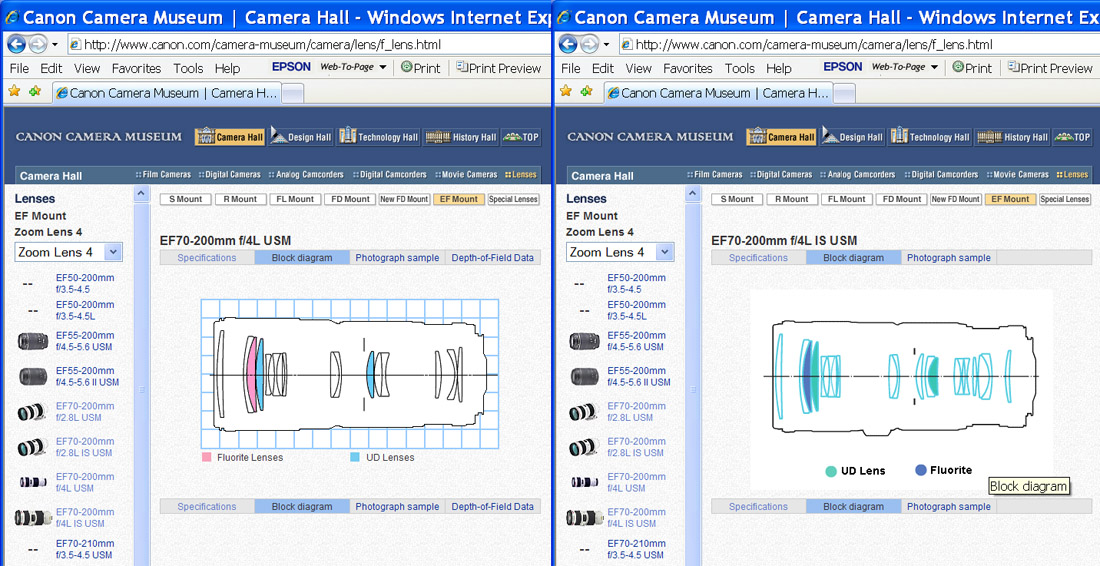The height and width of the screenshot is (566, 1100).
Task: Open the Edit menu in the right window
Action: 603,68
